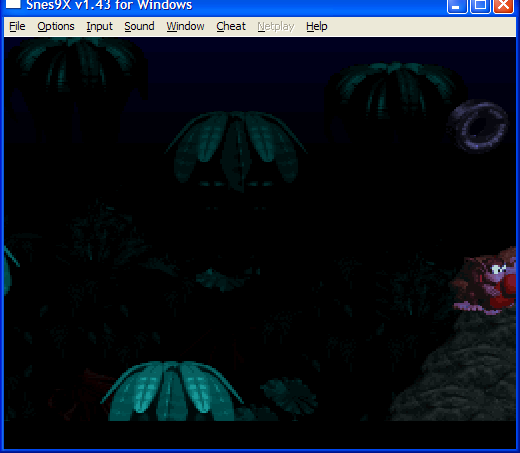Image resolution: width=520 pixels, height=453 pixels.
Task: Open the File menu
Action: click(17, 26)
